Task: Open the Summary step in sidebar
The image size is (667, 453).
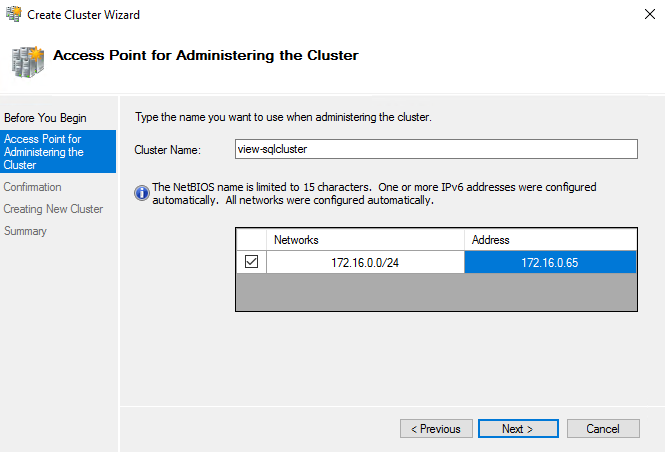Action: [x=25, y=231]
